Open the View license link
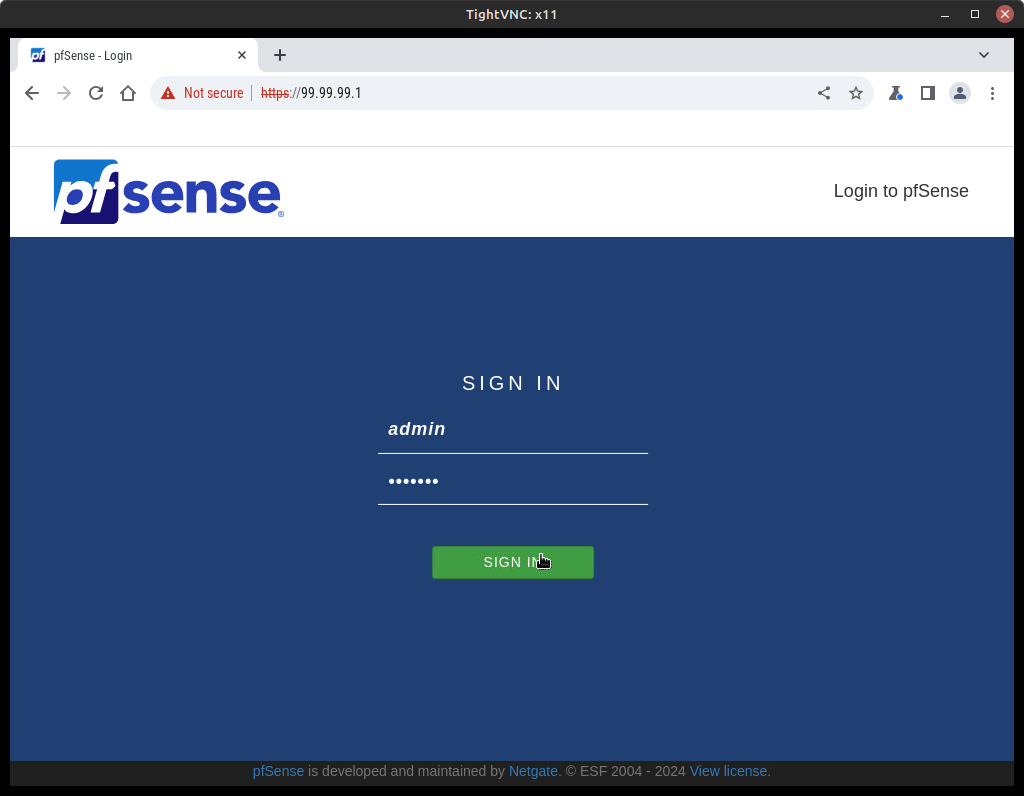The width and height of the screenshot is (1024, 796). click(730, 771)
